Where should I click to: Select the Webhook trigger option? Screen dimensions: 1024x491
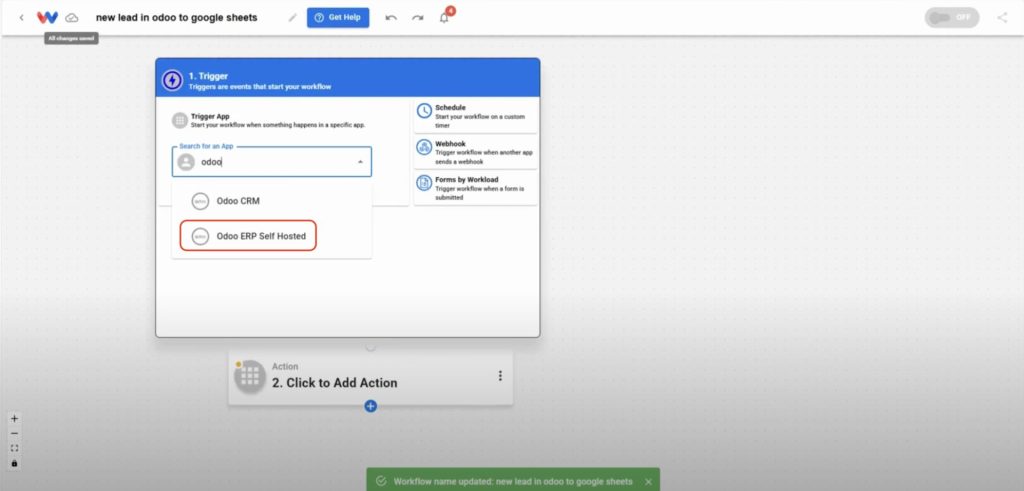475,152
